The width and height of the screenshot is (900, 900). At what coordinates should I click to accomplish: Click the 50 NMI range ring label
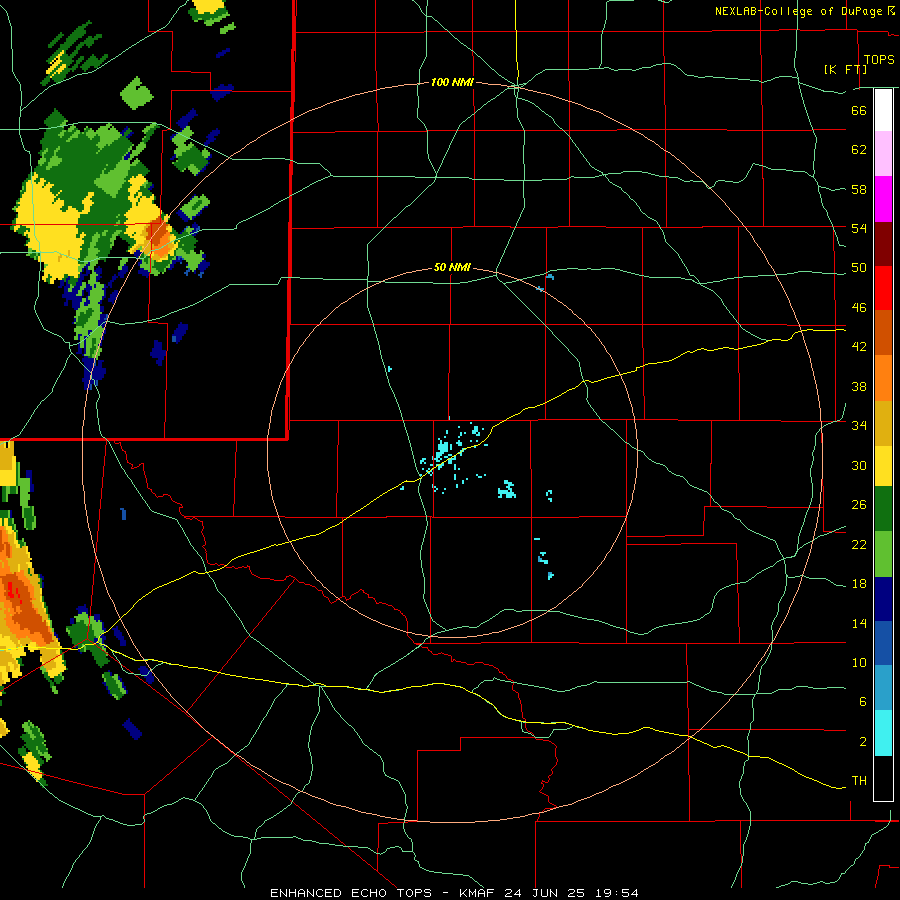pos(452,267)
